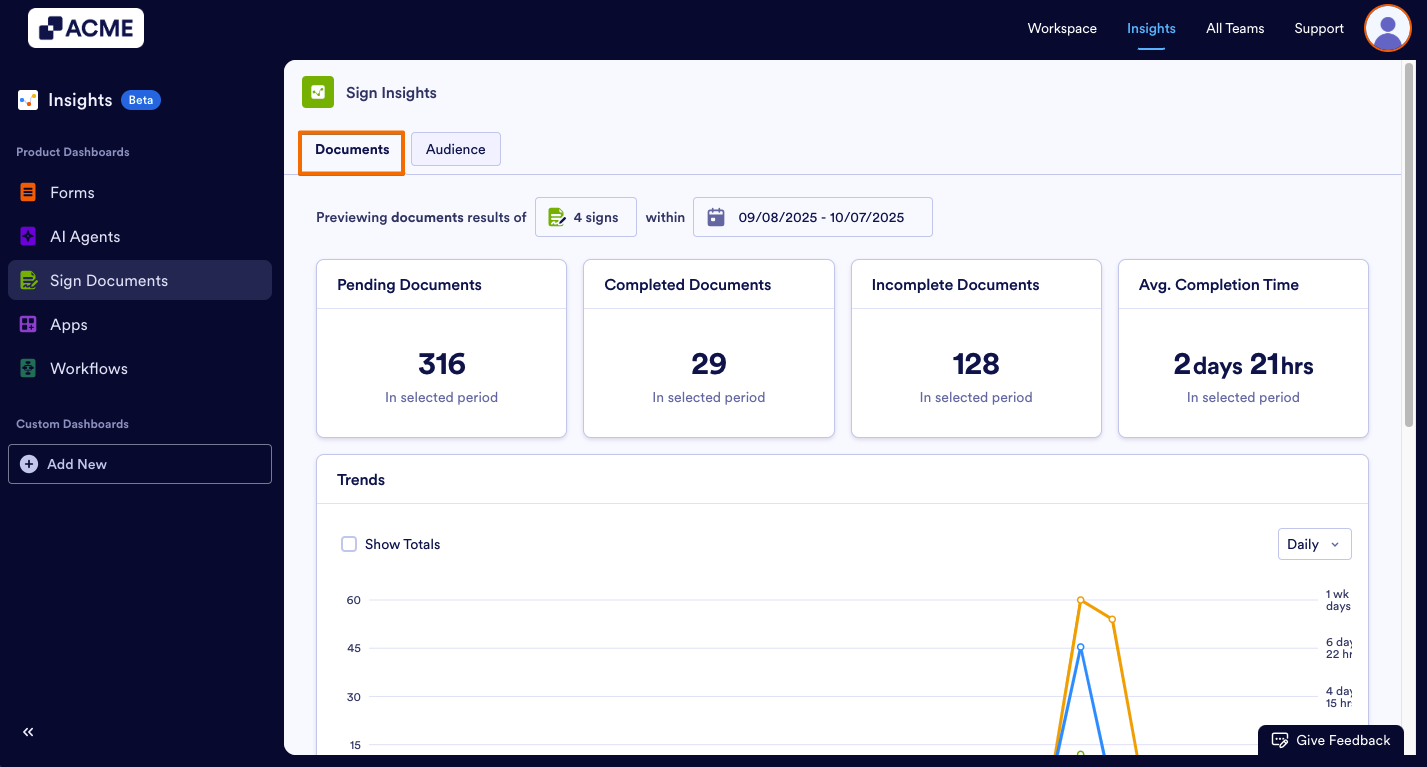
Task: Enable the Show Totals checkbox
Action: (349, 543)
